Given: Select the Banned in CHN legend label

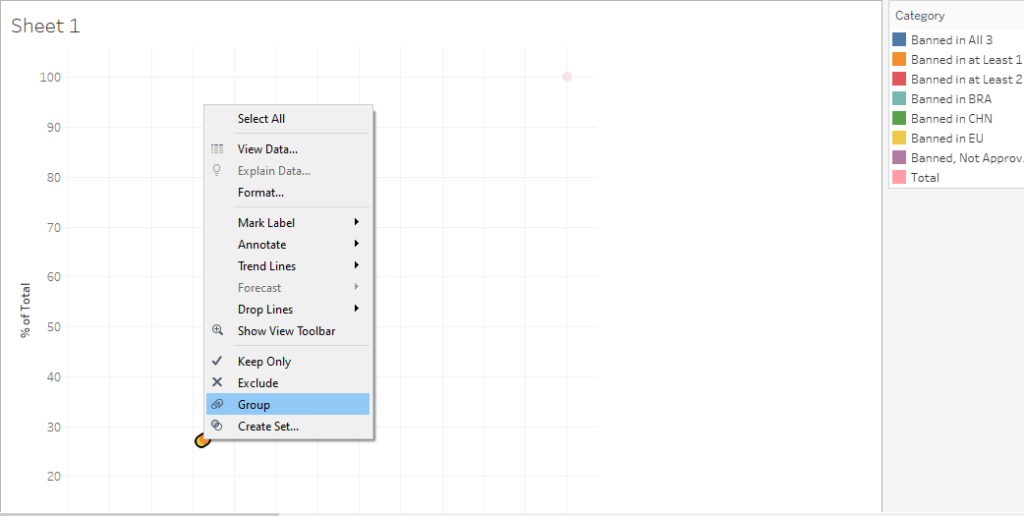Looking at the screenshot, I should (952, 118).
